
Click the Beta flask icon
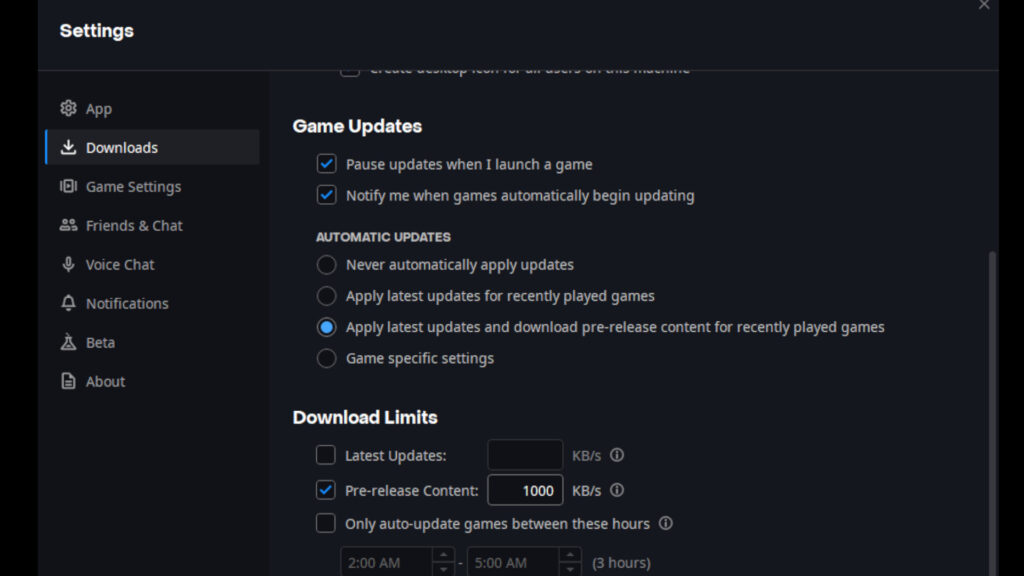tap(68, 342)
